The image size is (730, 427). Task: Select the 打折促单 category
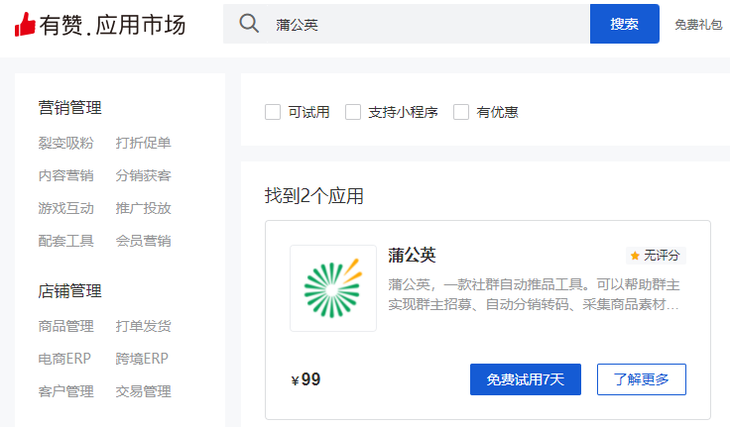point(143,143)
